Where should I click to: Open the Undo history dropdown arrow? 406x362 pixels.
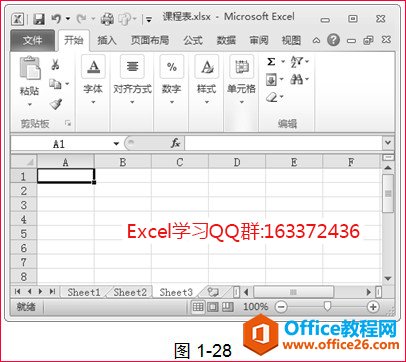(x=68, y=19)
